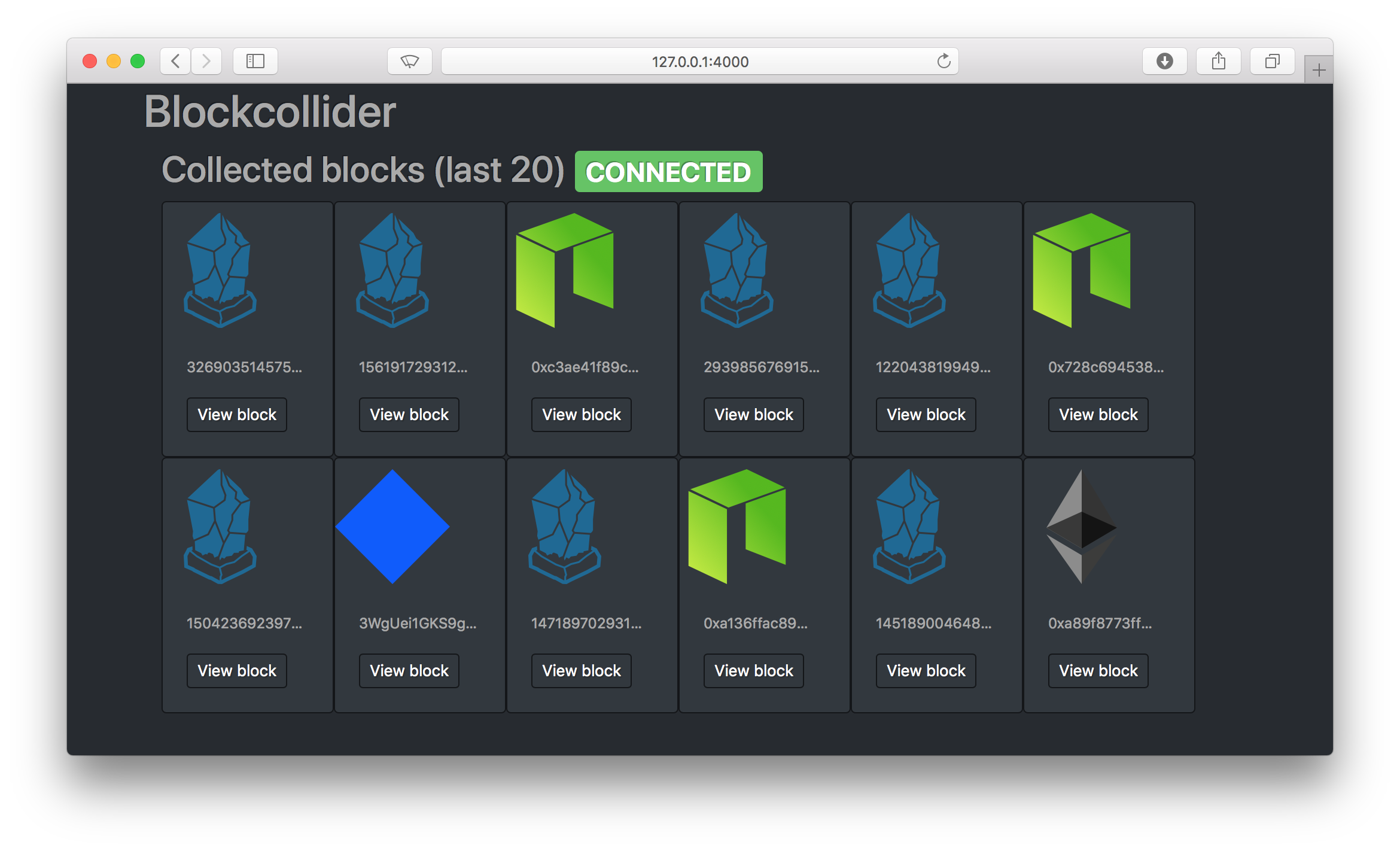Image resolution: width=1400 pixels, height=851 pixels.
Task: Click the NEO logo above 0xc3ae41f89c
Action: tap(565, 271)
